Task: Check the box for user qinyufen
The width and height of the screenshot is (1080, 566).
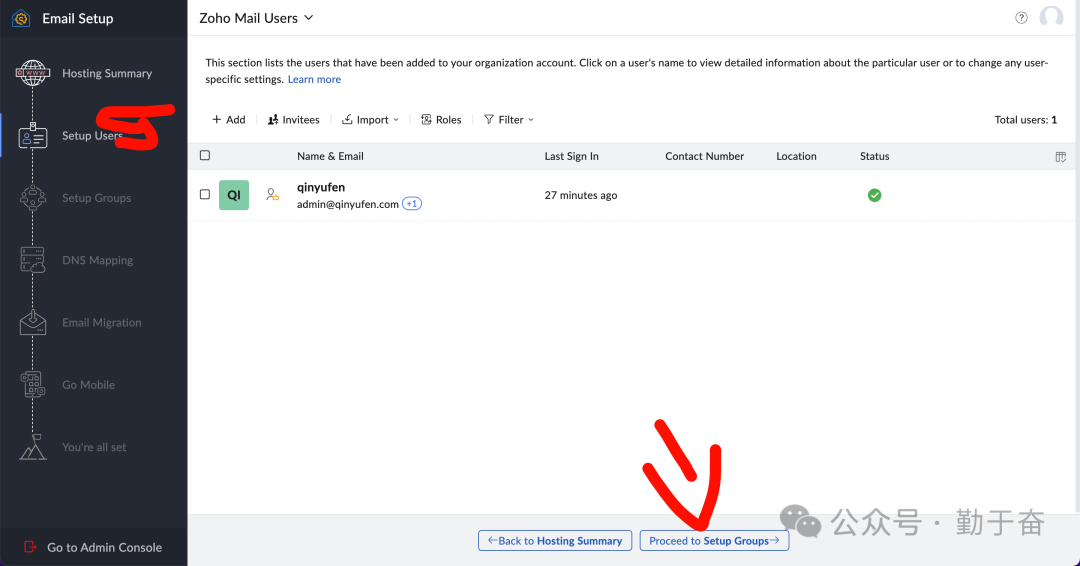Action: click(x=205, y=195)
